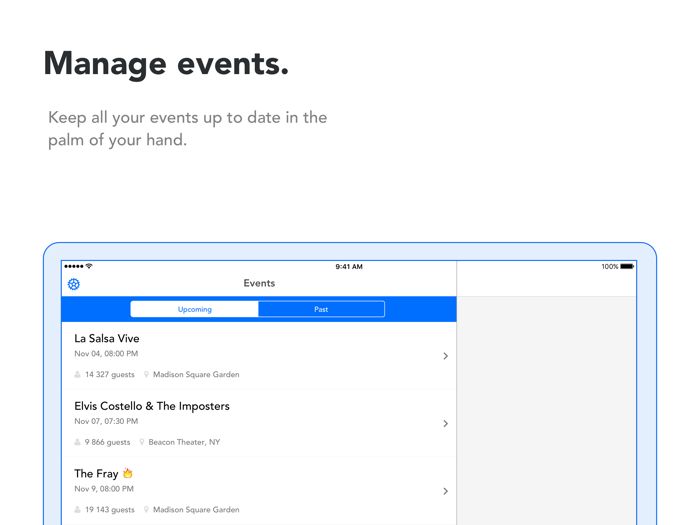This screenshot has width=700, height=525.
Task: Select the La Salsa Vive title
Action: pos(107,338)
